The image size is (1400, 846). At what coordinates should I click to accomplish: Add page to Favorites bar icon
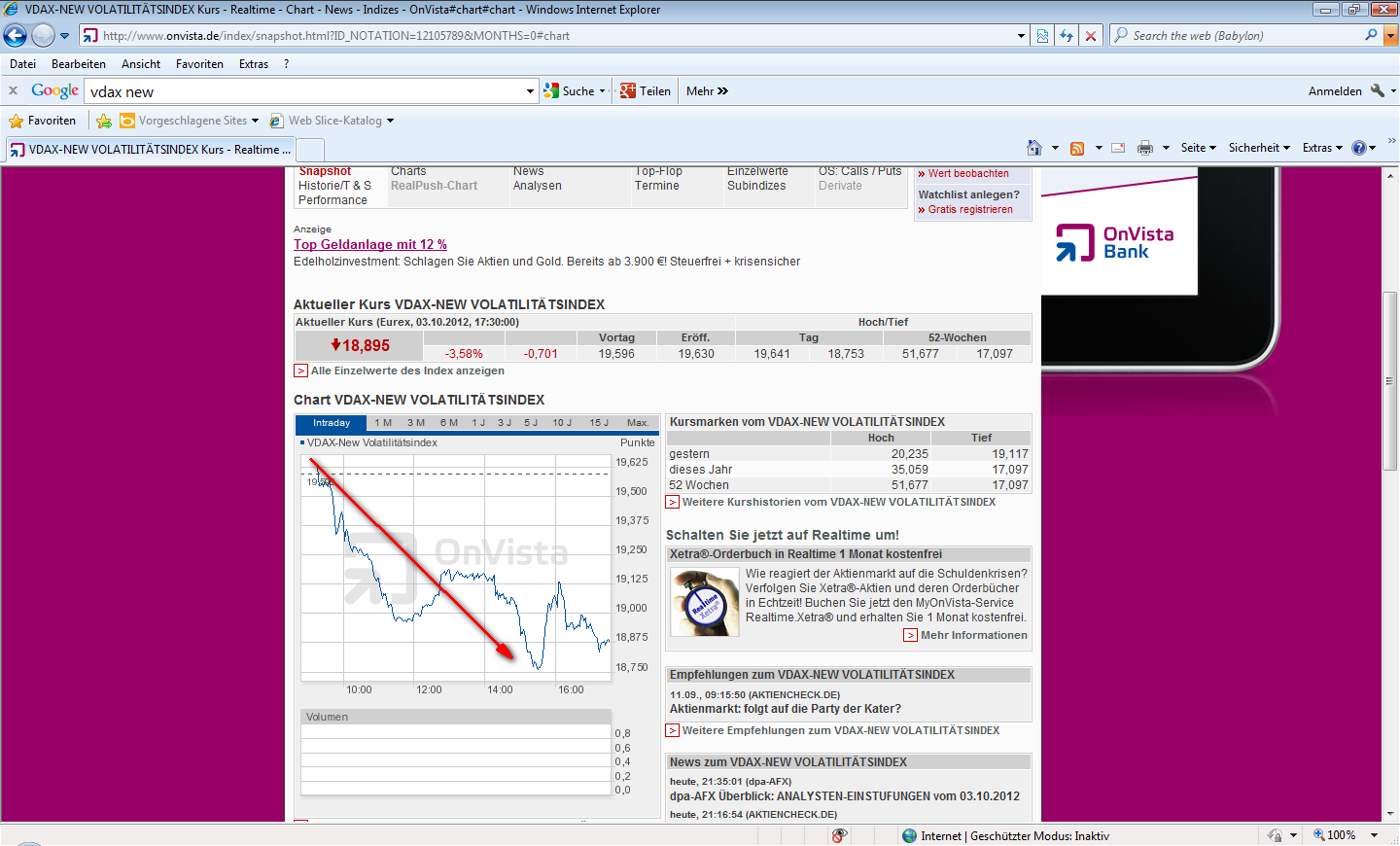104,121
